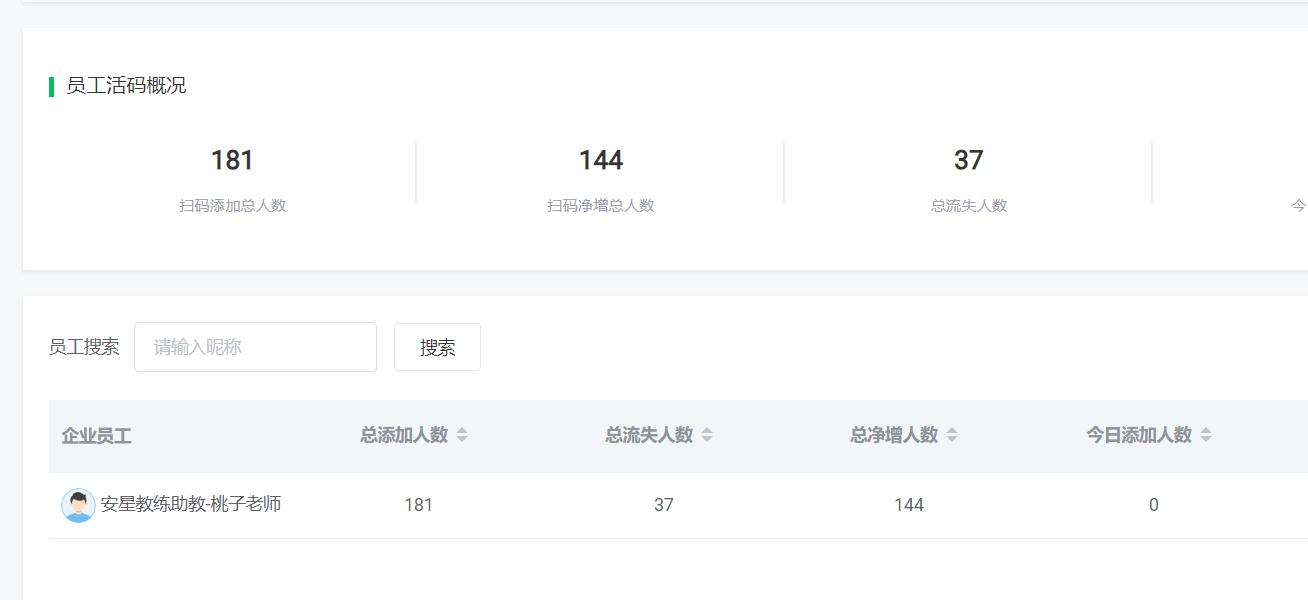This screenshot has width=1308, height=600.
Task: Click table cell value 181
Action: [x=418, y=505]
